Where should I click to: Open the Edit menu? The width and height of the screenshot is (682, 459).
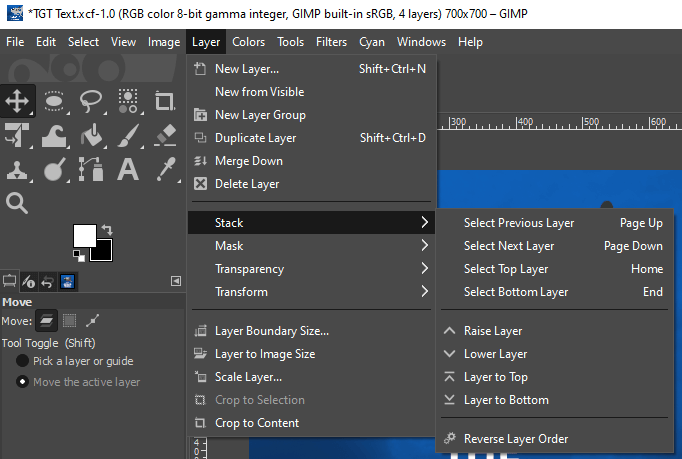[x=46, y=42]
